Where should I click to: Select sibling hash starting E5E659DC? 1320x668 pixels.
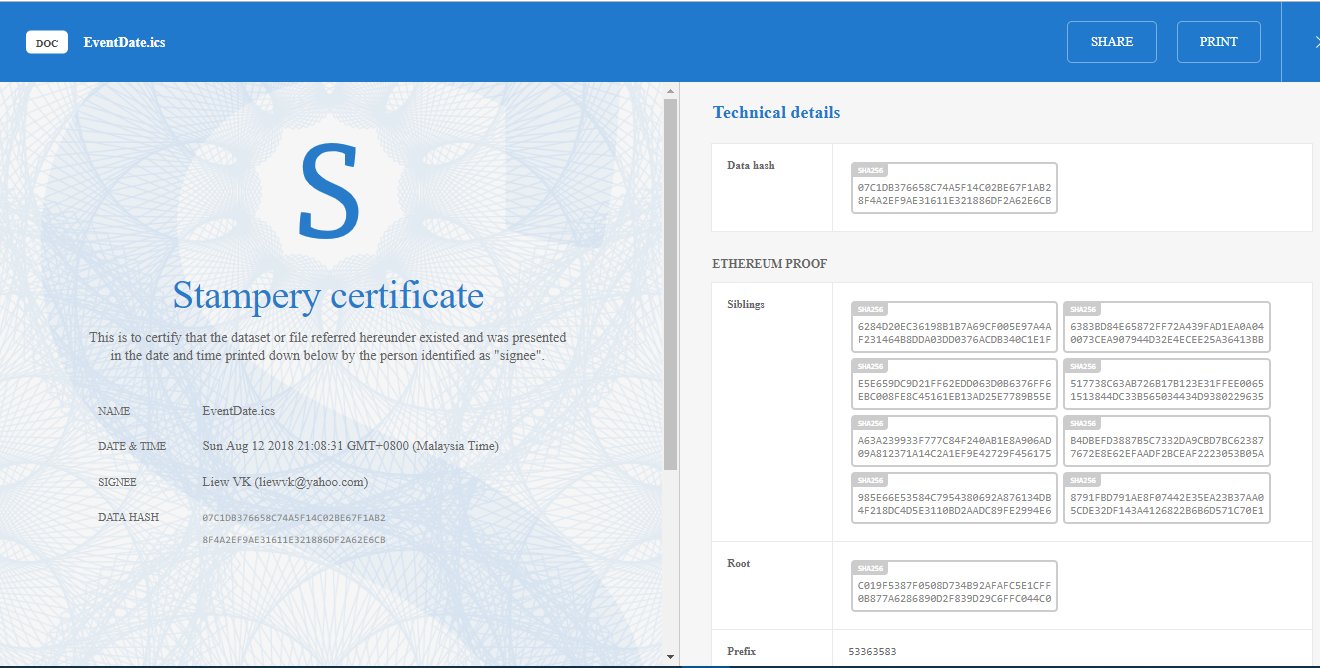click(x=954, y=384)
